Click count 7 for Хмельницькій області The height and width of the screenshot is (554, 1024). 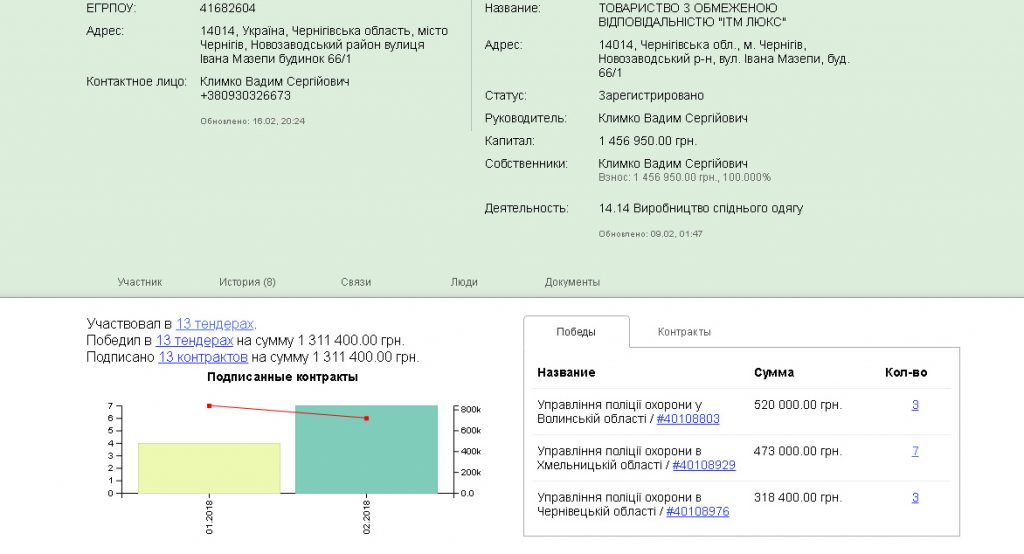coord(915,451)
